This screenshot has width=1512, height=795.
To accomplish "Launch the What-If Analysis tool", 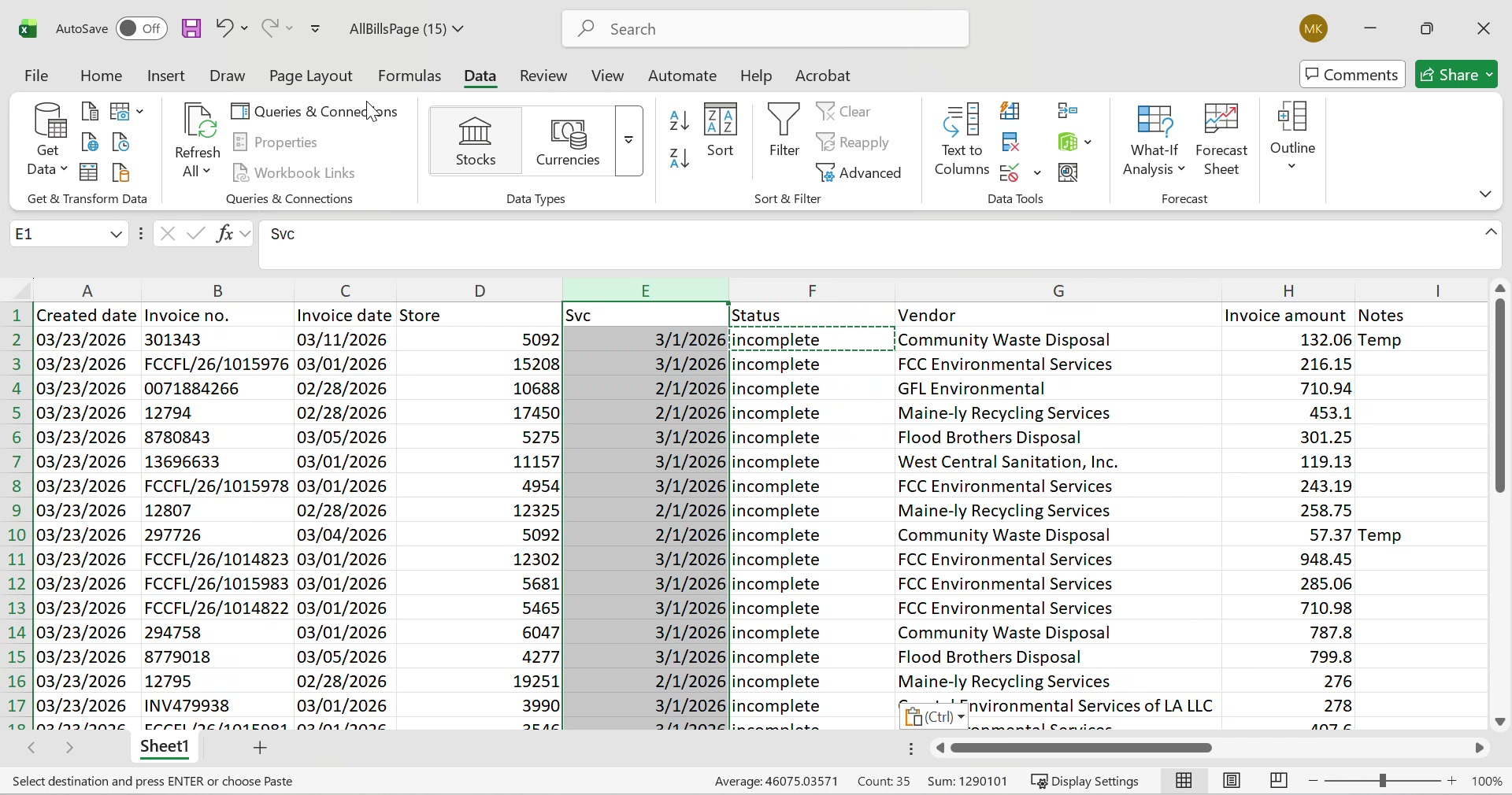I will coord(1153,142).
